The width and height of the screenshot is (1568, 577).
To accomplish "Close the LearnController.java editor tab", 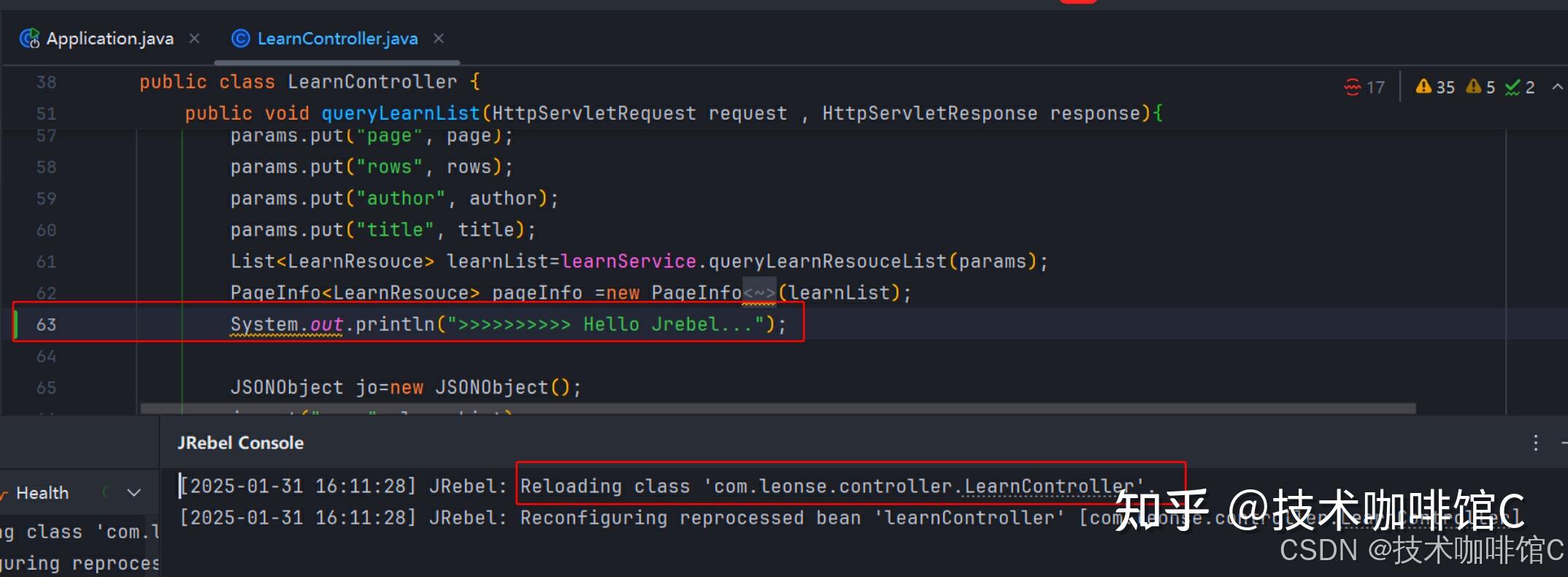I will click(439, 38).
